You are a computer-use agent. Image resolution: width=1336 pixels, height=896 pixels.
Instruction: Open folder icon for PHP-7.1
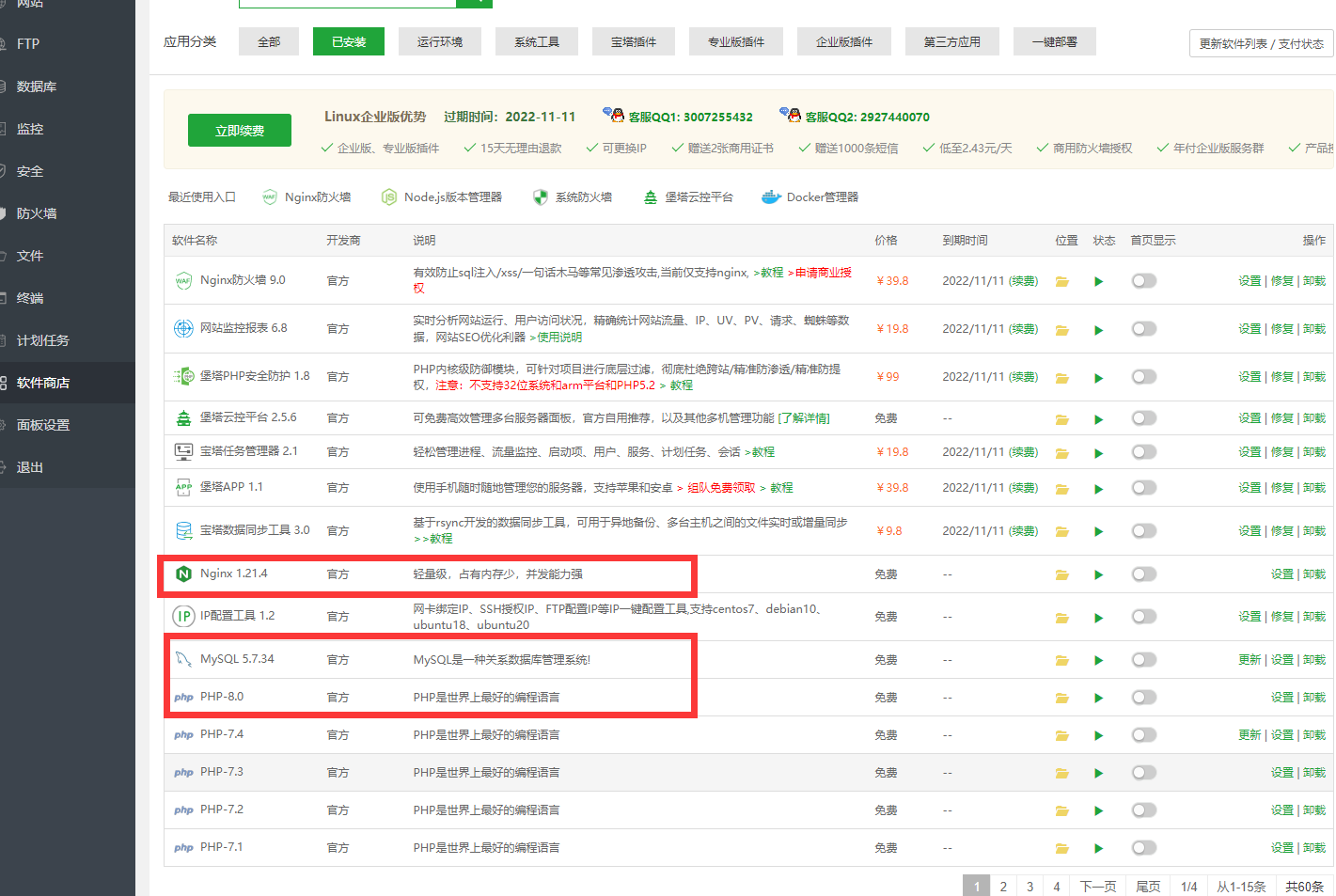(x=1061, y=848)
